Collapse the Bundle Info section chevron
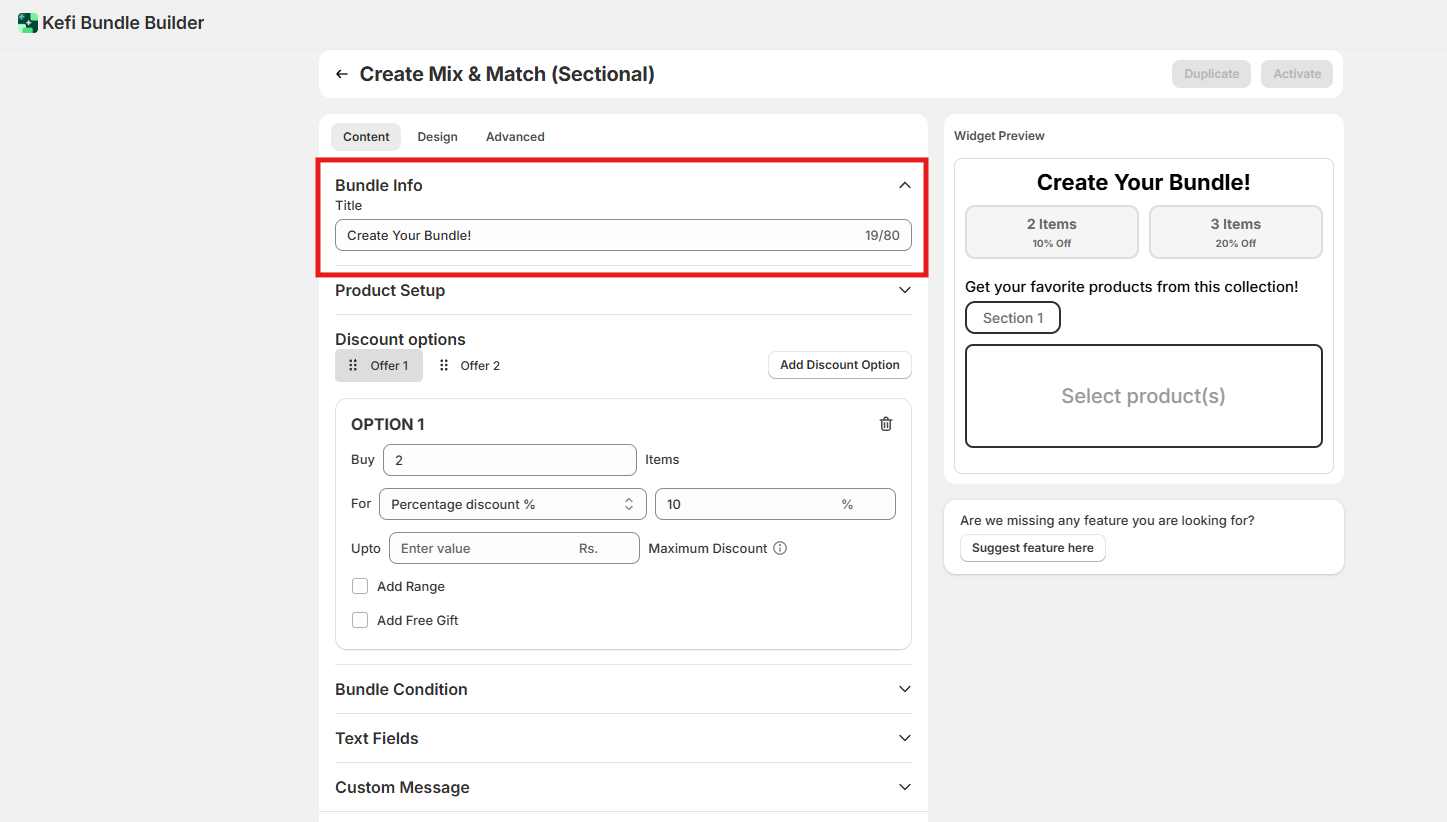 click(x=904, y=185)
